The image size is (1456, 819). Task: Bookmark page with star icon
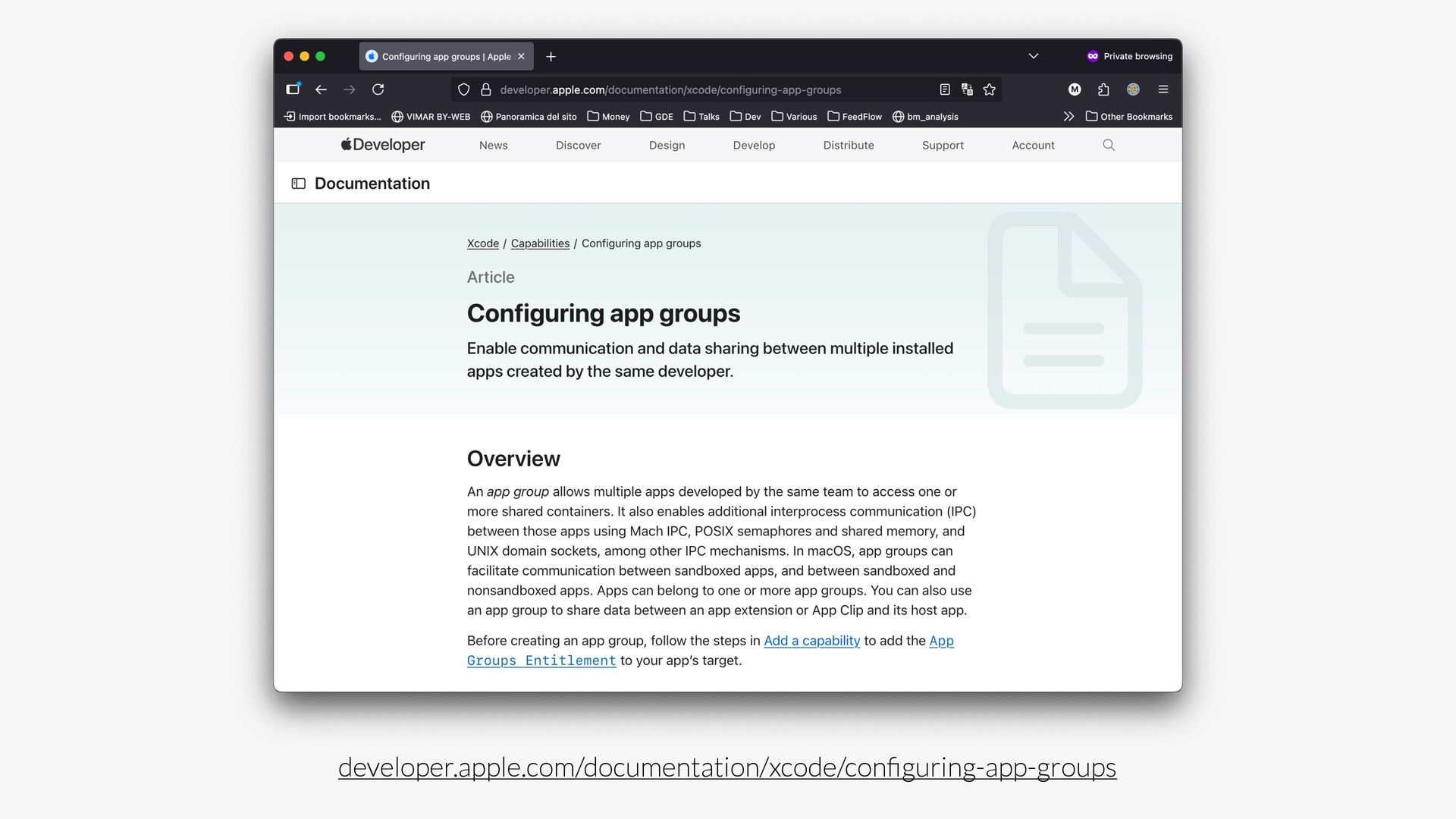(x=989, y=89)
